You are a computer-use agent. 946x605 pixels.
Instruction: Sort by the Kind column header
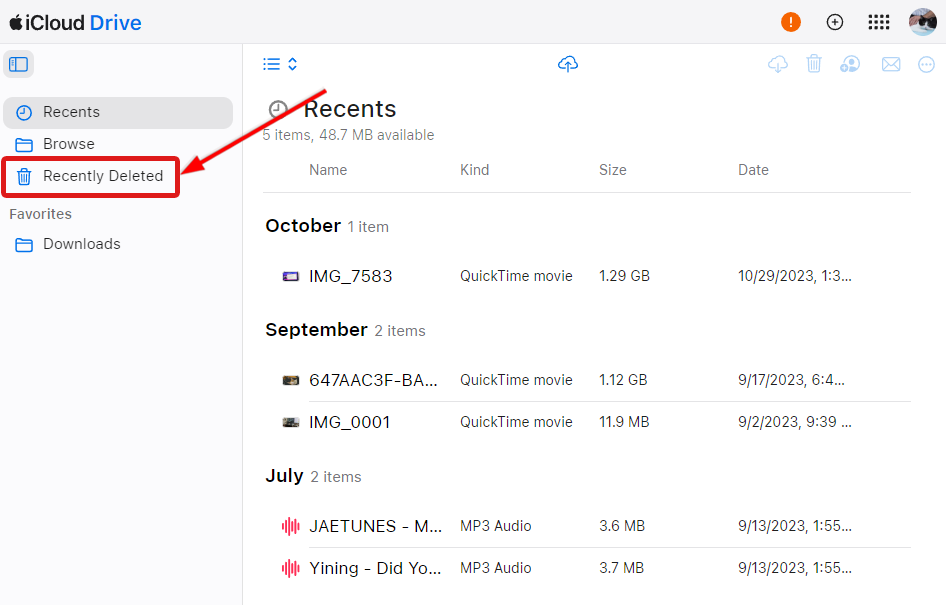(x=475, y=170)
